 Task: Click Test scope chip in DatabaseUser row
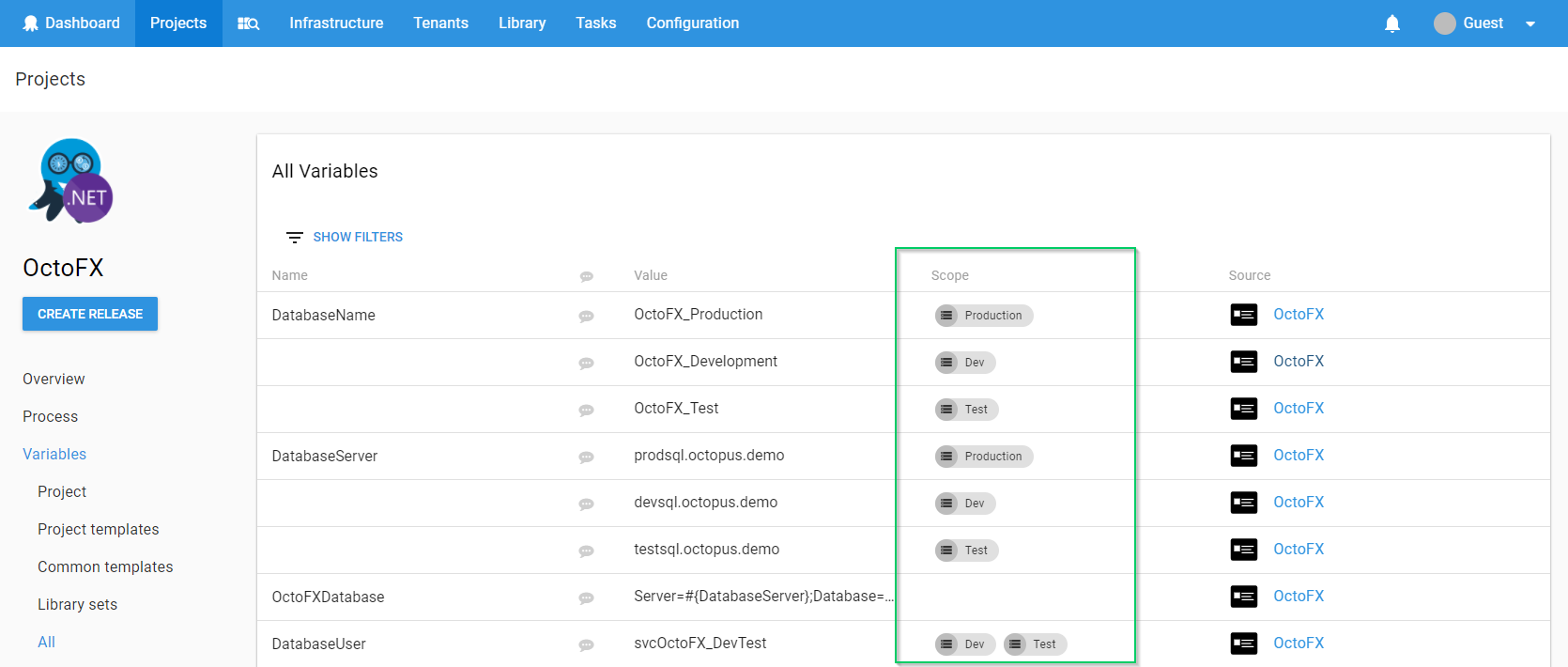[x=1035, y=644]
